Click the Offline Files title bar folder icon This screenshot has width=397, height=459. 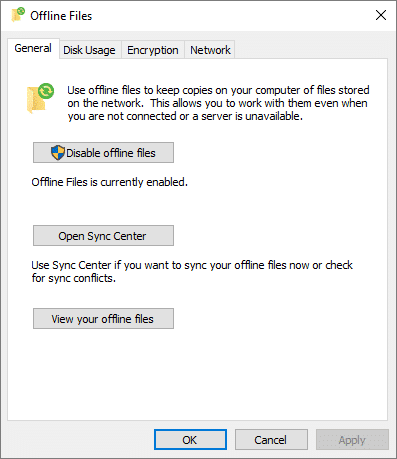(x=18, y=15)
